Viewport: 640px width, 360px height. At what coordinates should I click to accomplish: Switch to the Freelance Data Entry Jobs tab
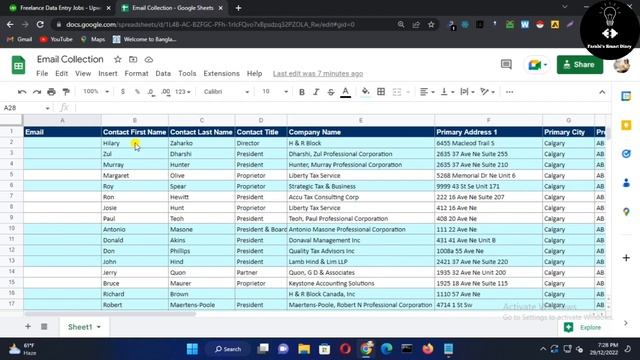coord(60,8)
